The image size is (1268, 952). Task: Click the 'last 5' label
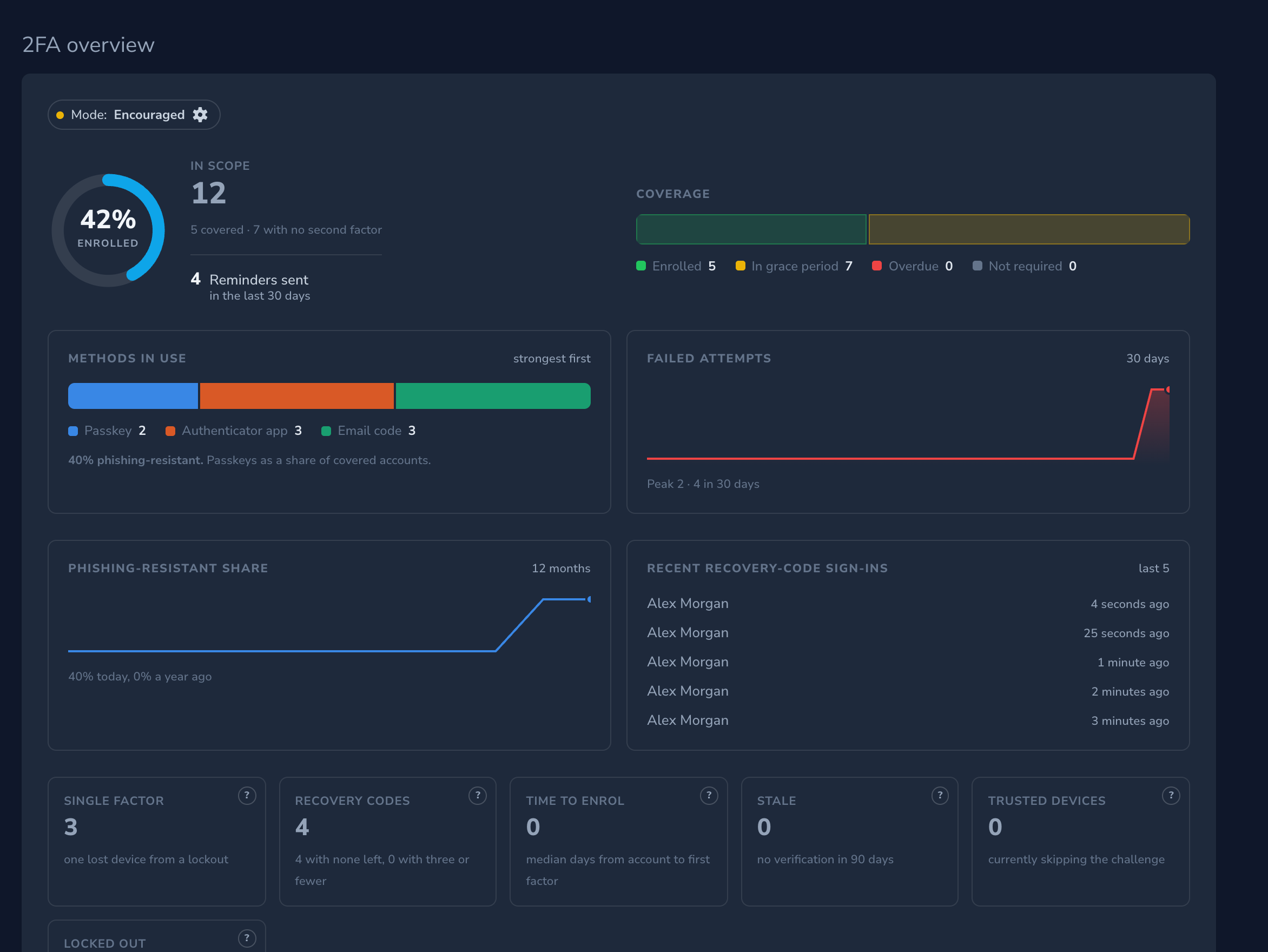tap(1154, 568)
